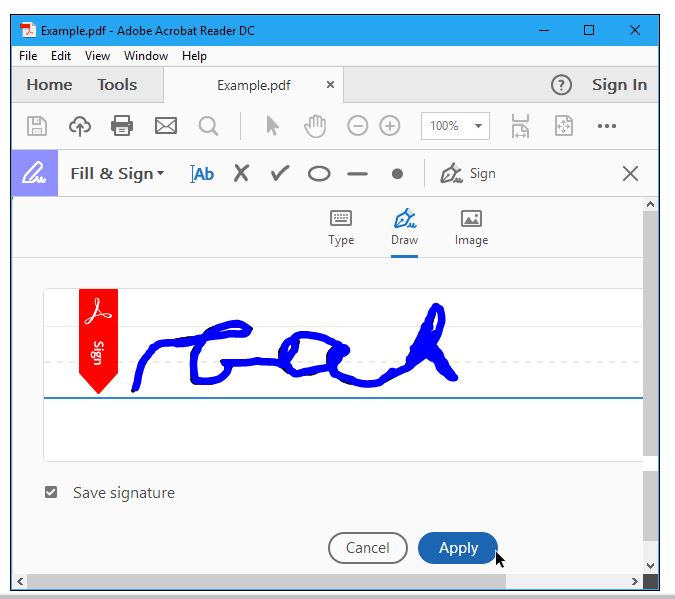
Task: Open the View menu
Action: [97, 56]
